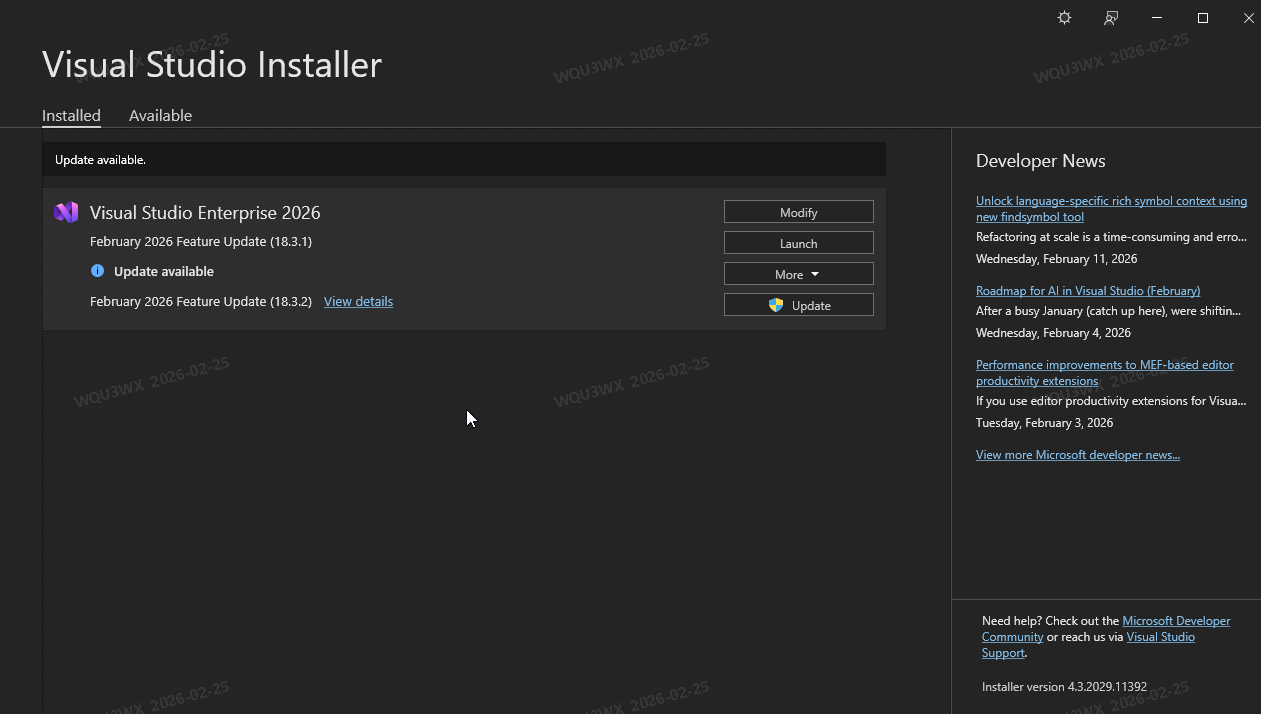
Task: Click the Modify button
Action: coord(799,212)
